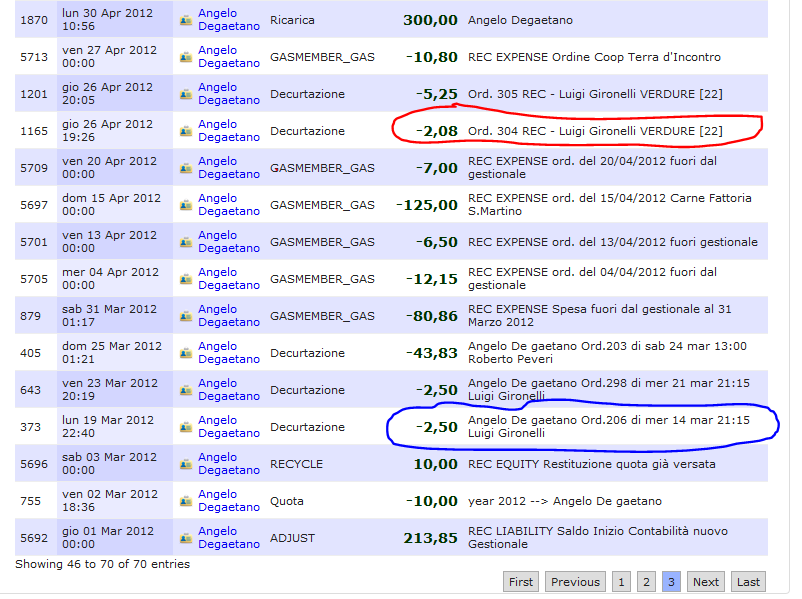Click user icon in row 5713
This screenshot has width=802, height=599.
(185, 57)
